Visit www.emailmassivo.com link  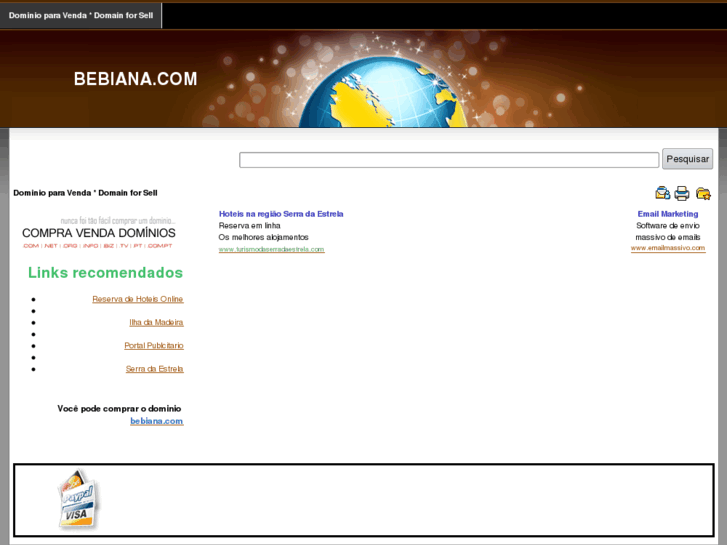[668, 248]
